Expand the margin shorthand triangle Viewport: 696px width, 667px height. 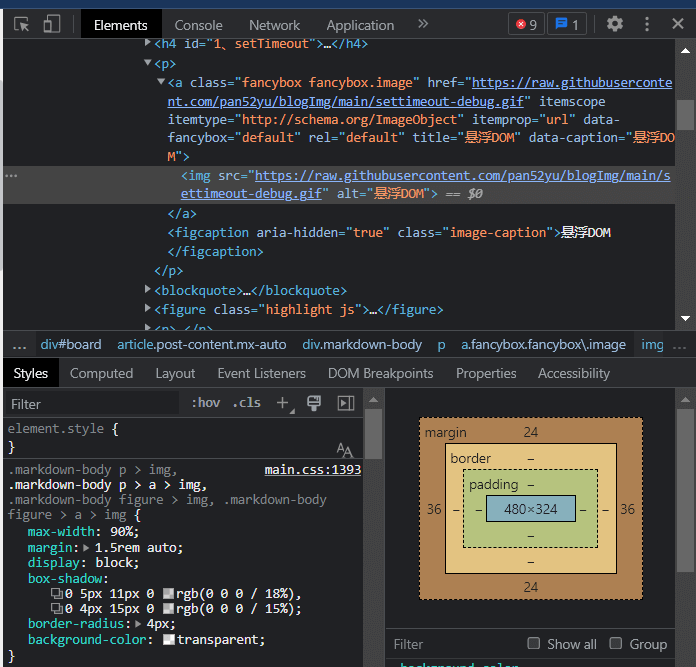86,547
